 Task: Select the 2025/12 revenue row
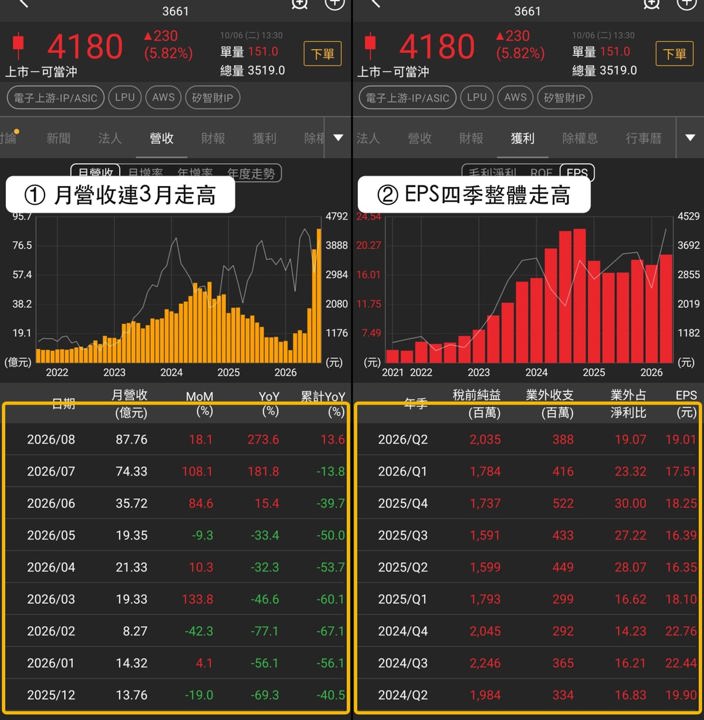point(176,695)
